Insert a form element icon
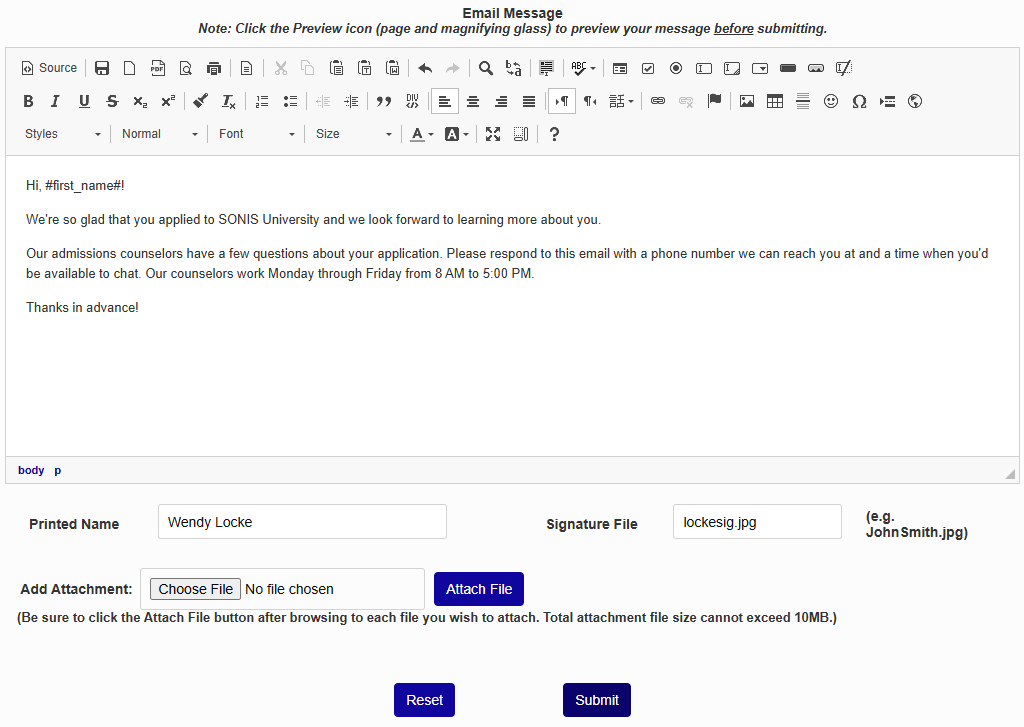 tap(620, 68)
